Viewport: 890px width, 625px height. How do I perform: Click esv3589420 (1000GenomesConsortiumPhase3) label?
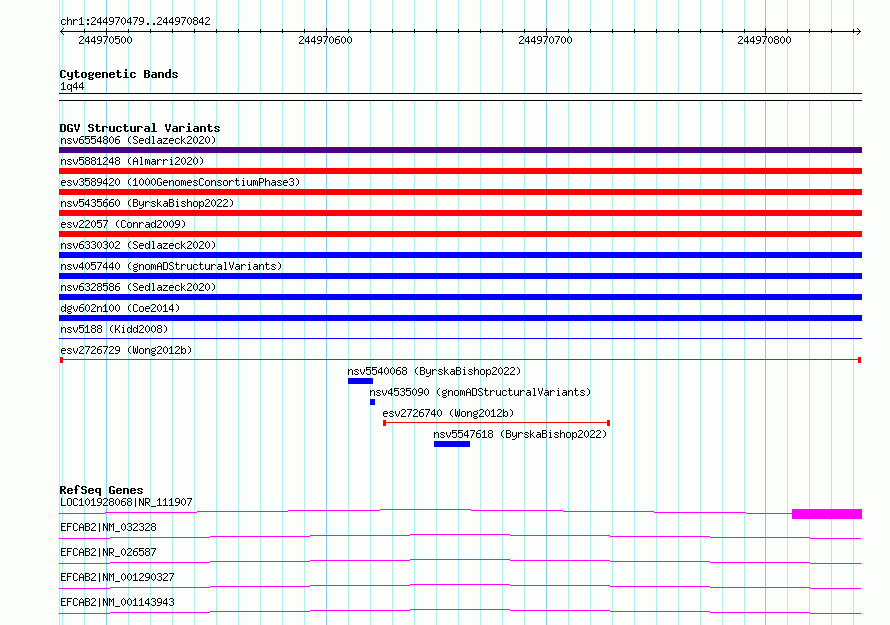pyautogui.click(x=180, y=182)
